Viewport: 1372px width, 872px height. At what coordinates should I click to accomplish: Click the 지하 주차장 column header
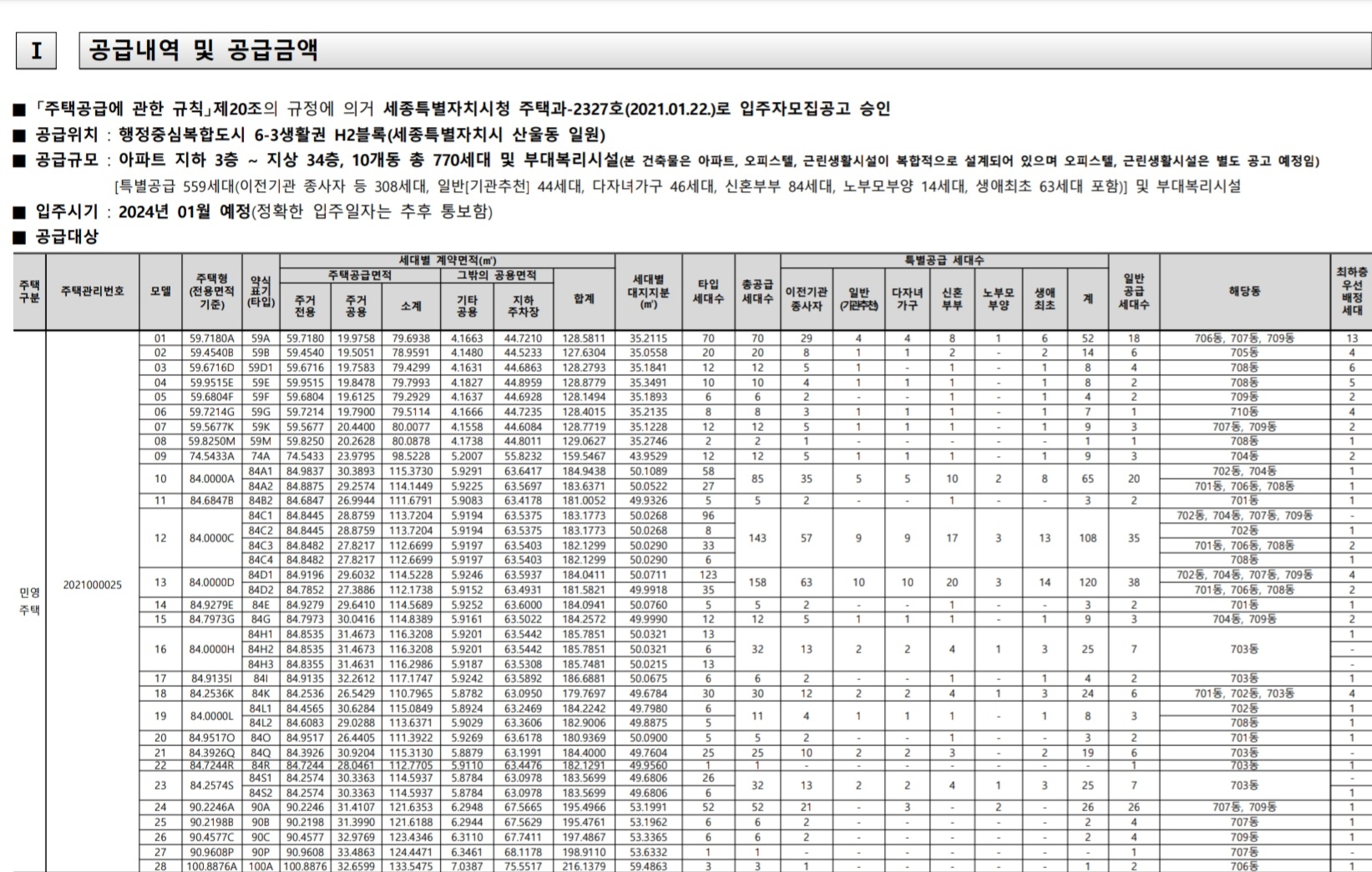[x=523, y=306]
